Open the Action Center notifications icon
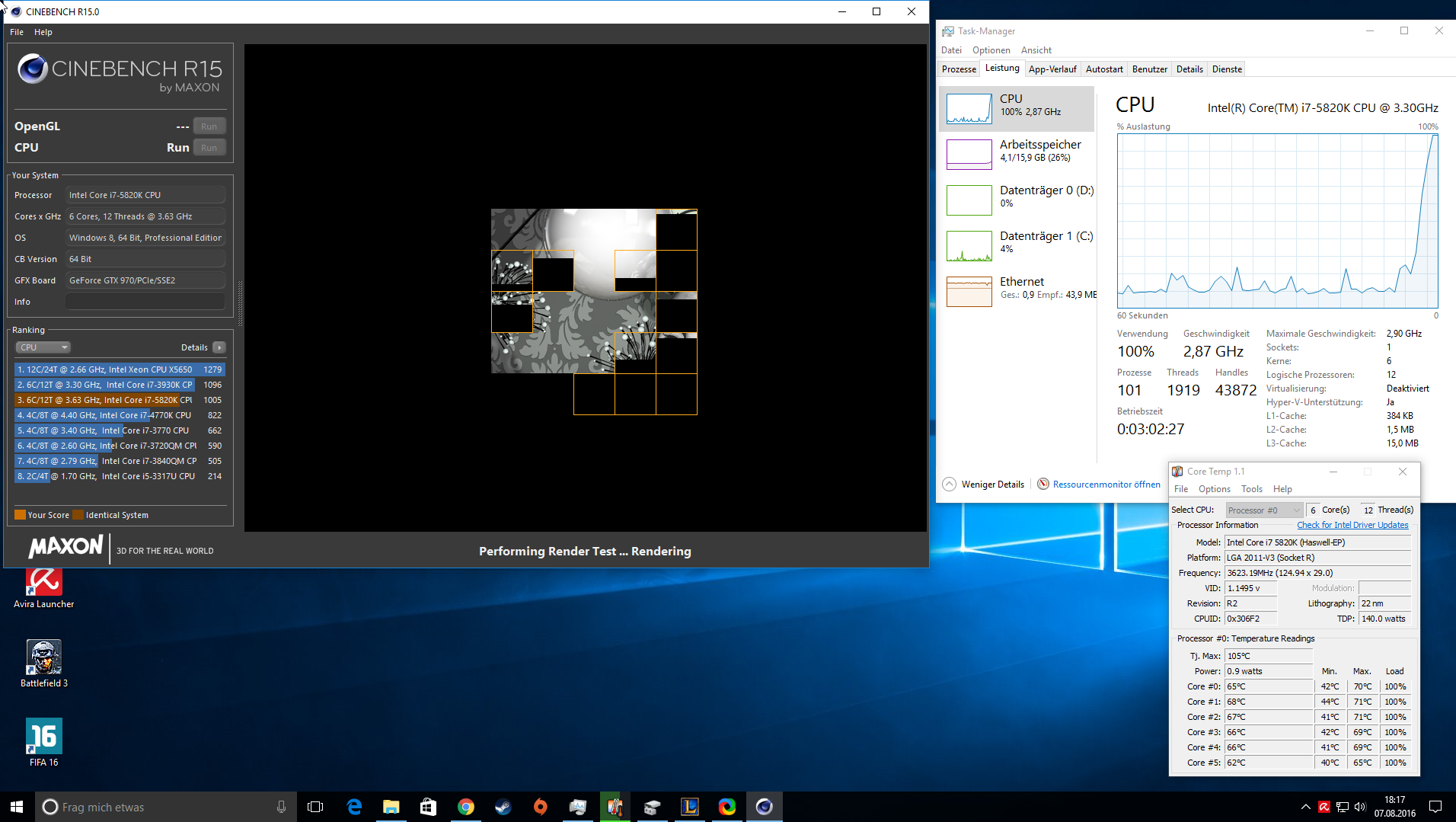Image resolution: width=1456 pixels, height=822 pixels. click(1435, 807)
